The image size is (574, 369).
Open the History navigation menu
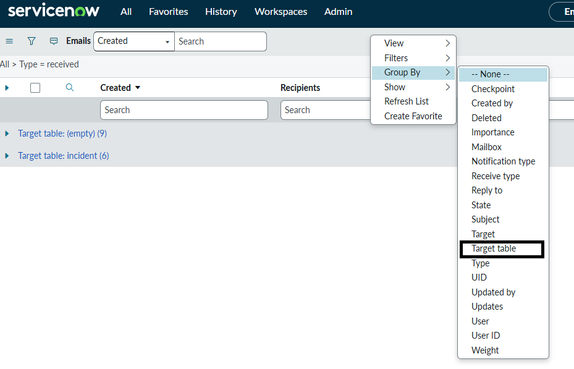221,12
